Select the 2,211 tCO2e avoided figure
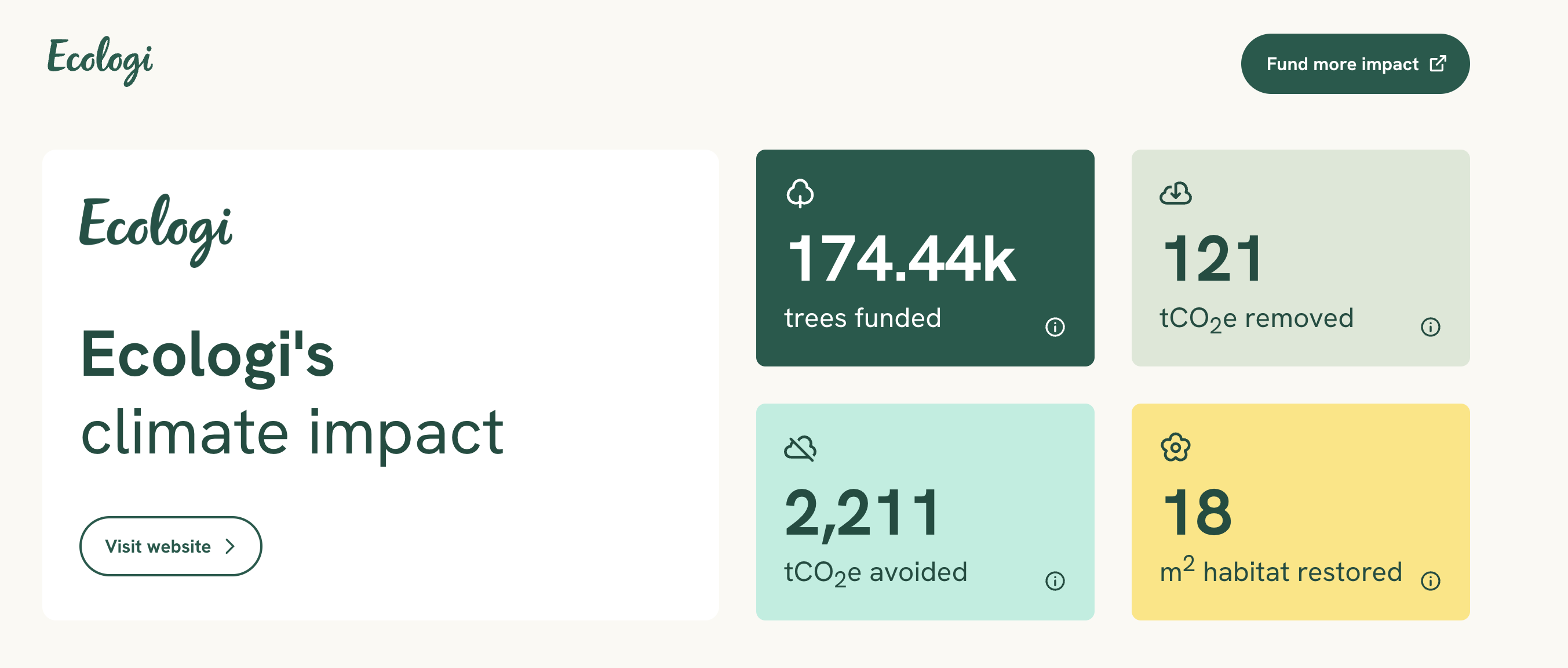 point(862,514)
